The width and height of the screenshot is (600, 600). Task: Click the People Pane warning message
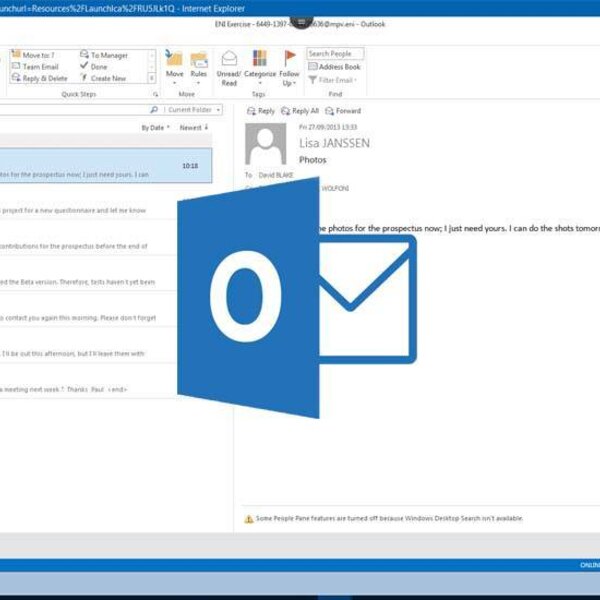(389, 518)
